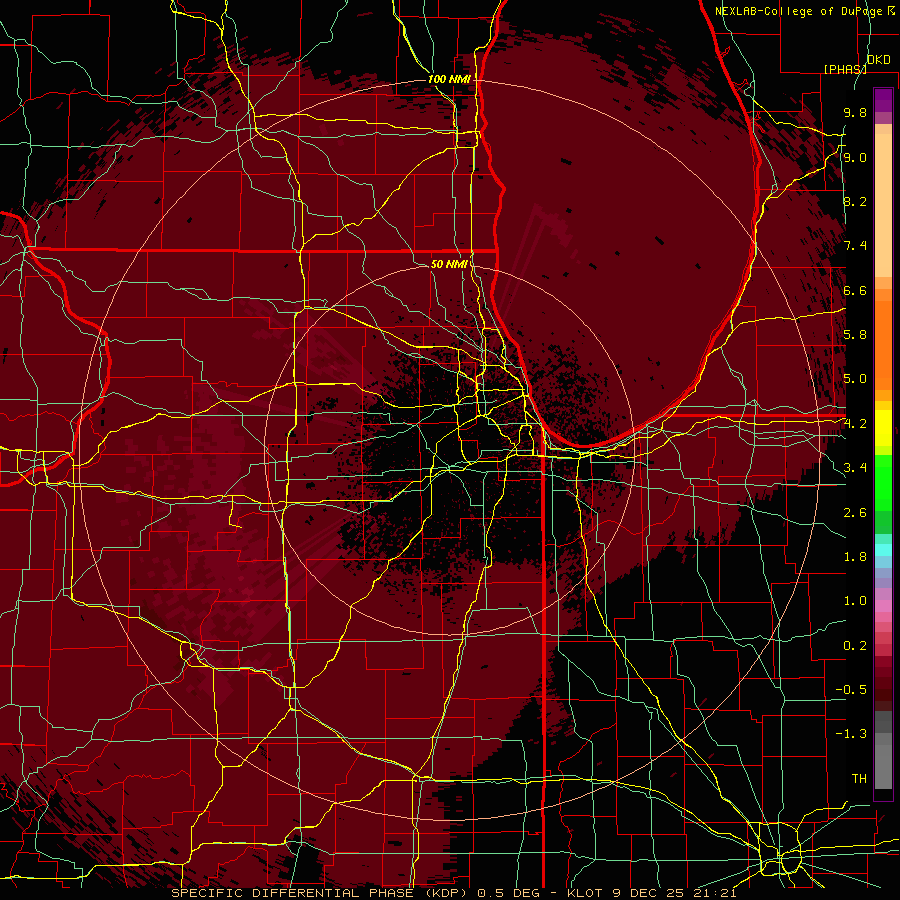Click the -1.3 scale value
This screenshot has height=900, width=900.
click(x=851, y=734)
